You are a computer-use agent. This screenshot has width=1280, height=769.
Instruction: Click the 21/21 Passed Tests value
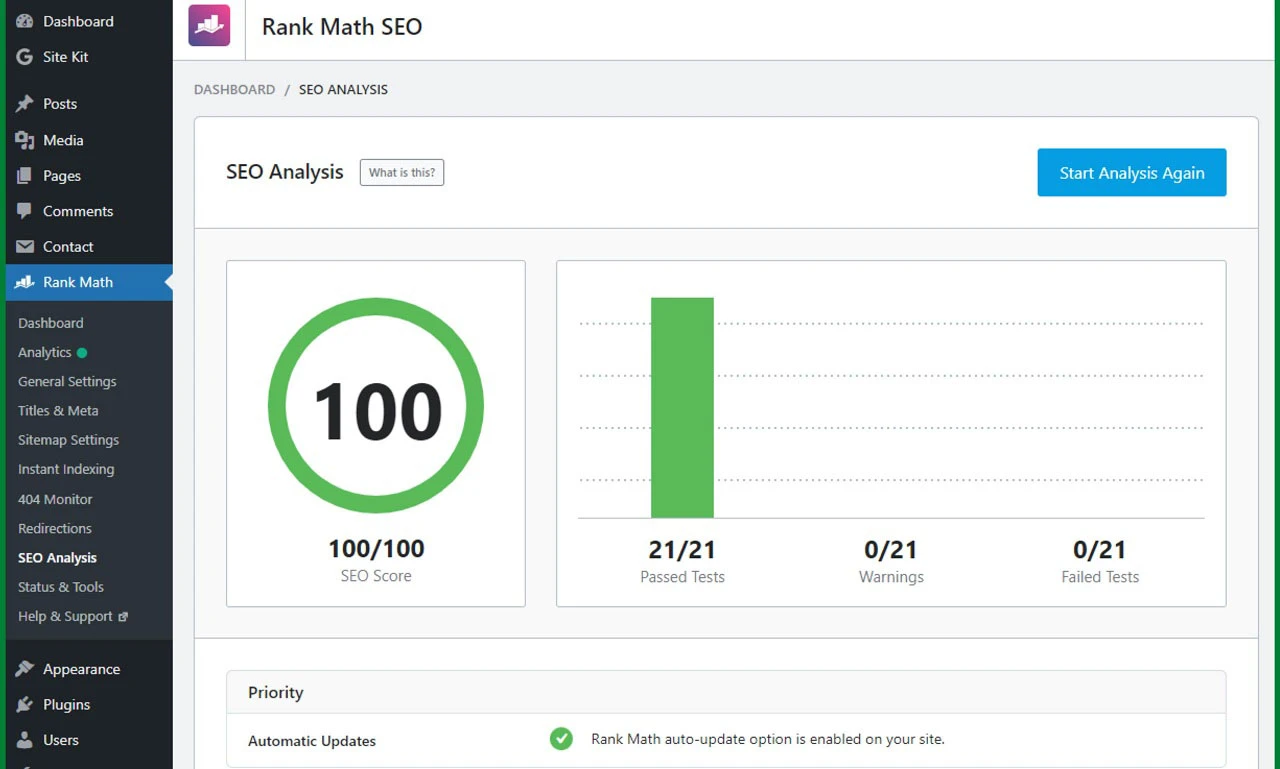tap(682, 550)
